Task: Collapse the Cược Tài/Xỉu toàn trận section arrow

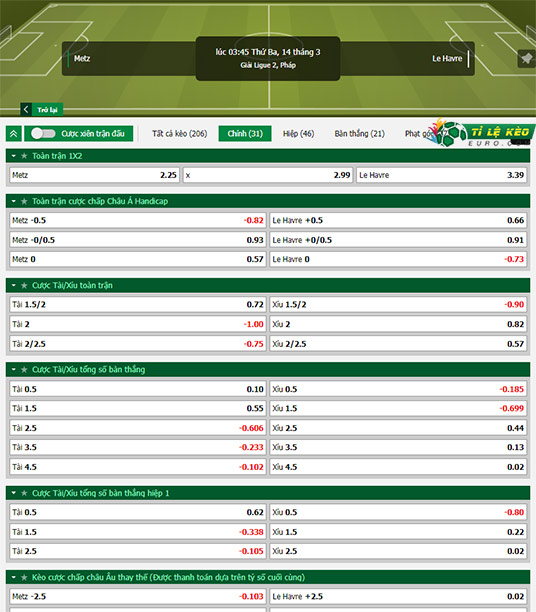Action: (14, 285)
